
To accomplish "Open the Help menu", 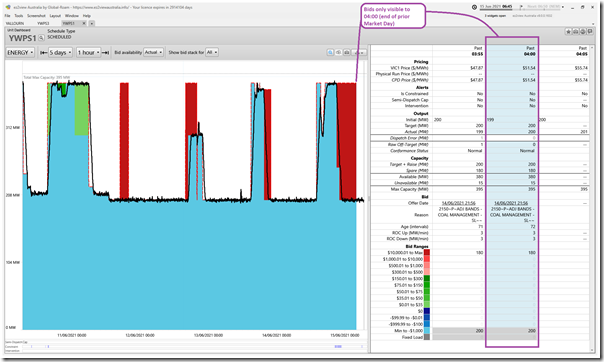I will point(87,16).
